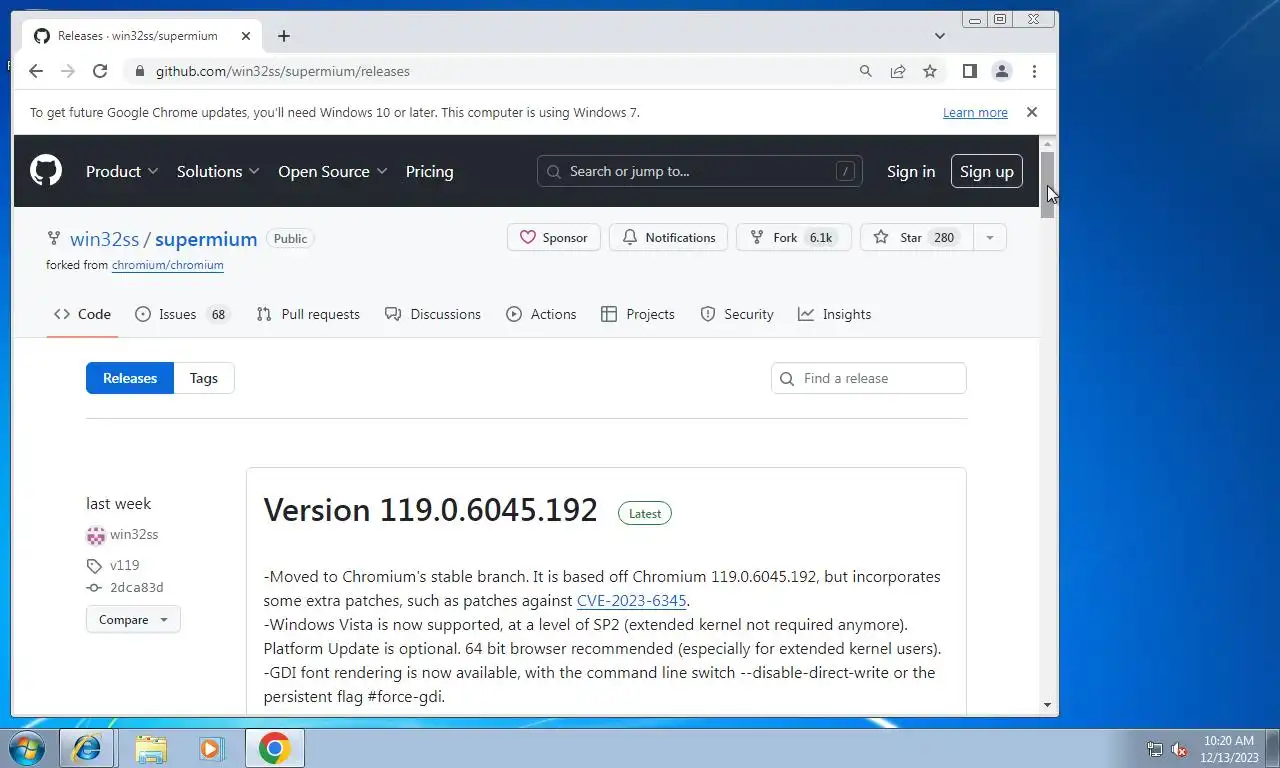
Task: Click the Sign in link
Action: click(911, 171)
